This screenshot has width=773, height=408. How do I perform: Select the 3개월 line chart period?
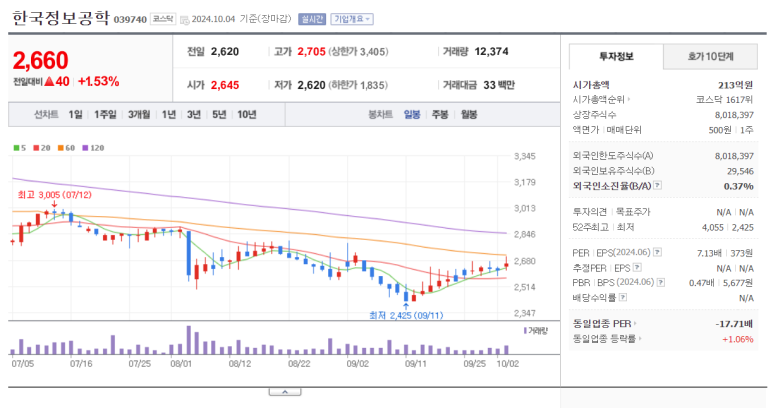[x=139, y=114]
